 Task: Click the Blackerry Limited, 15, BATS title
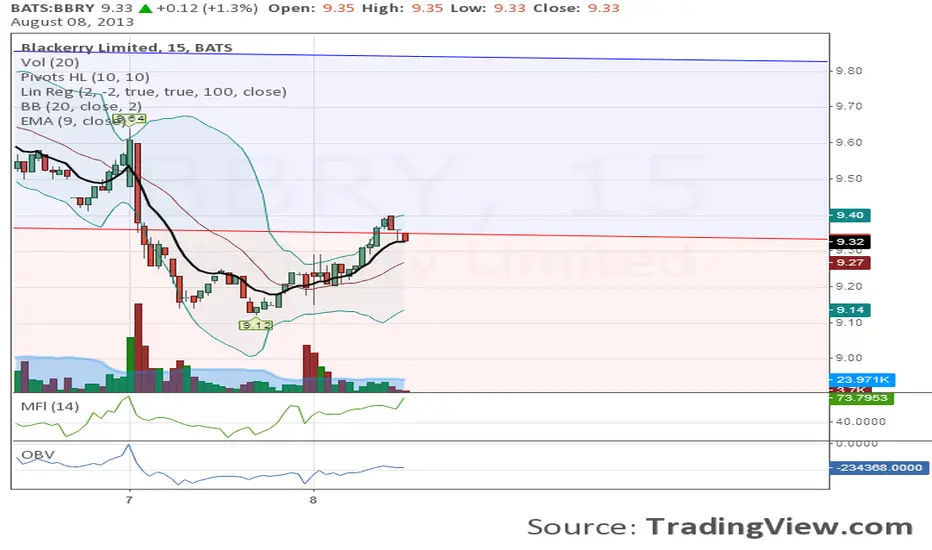point(127,48)
